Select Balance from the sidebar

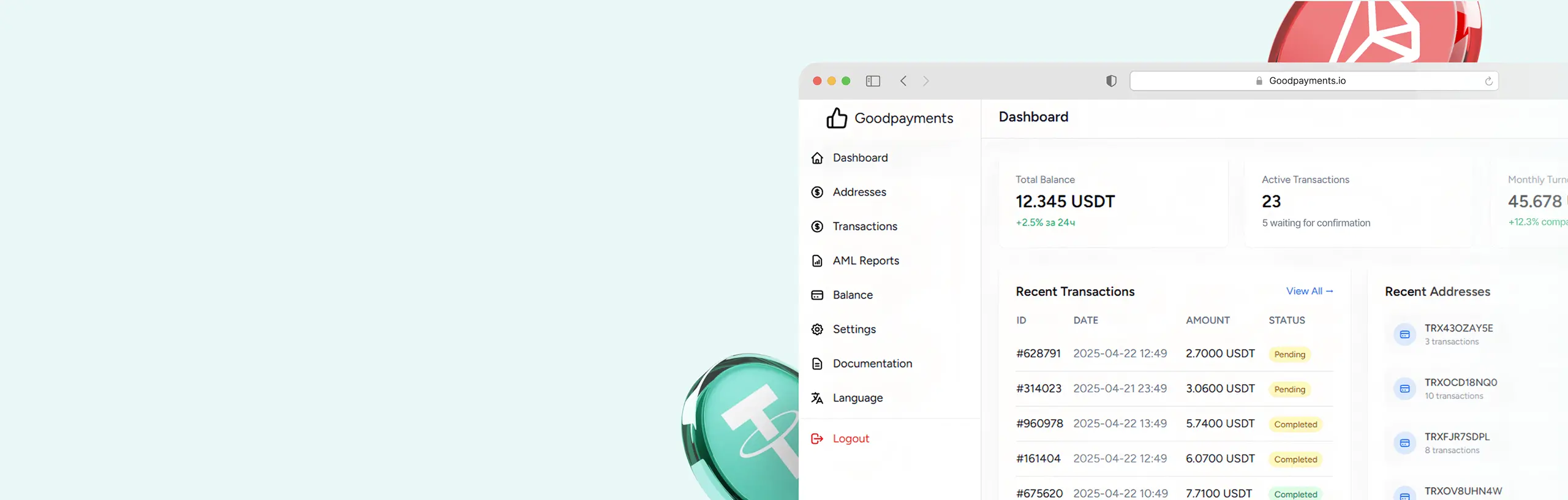852,295
